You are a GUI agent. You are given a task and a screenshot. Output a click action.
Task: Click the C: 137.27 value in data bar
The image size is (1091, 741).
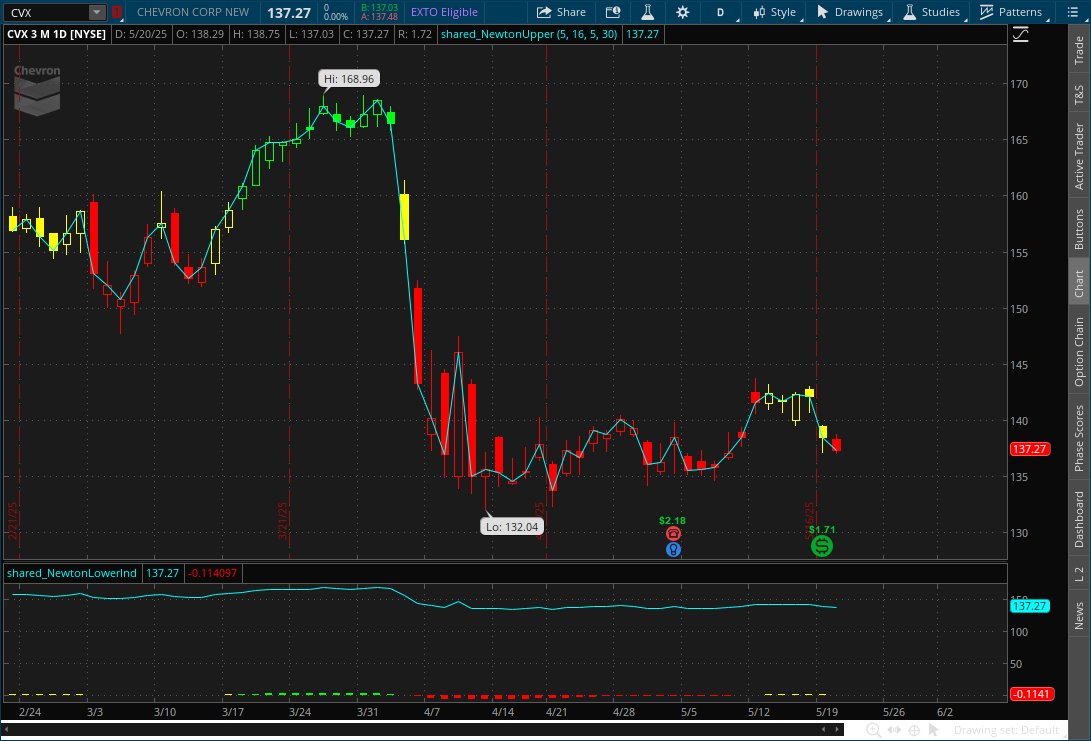point(365,34)
